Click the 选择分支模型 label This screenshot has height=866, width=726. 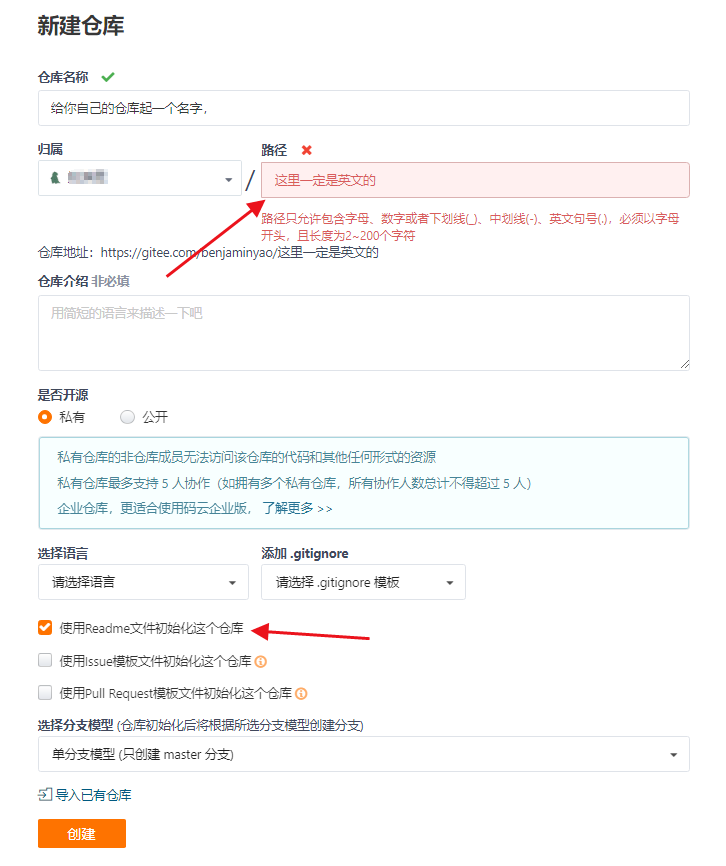click(x=76, y=725)
